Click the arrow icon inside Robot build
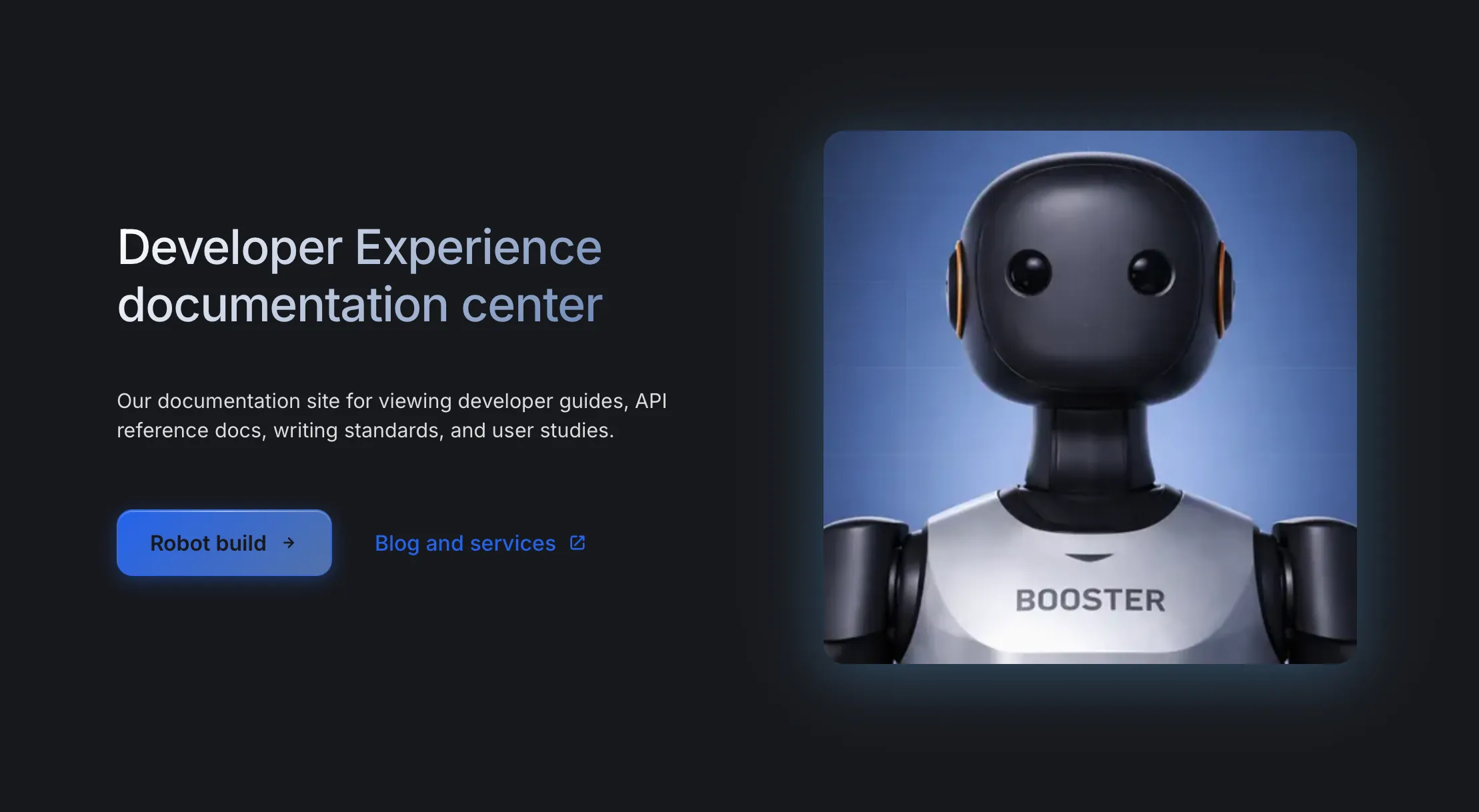Viewport: 1479px width, 812px height. [289, 543]
